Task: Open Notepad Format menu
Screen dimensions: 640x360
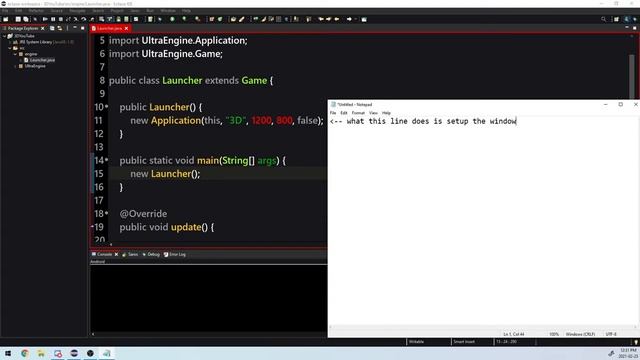Action: (358, 113)
